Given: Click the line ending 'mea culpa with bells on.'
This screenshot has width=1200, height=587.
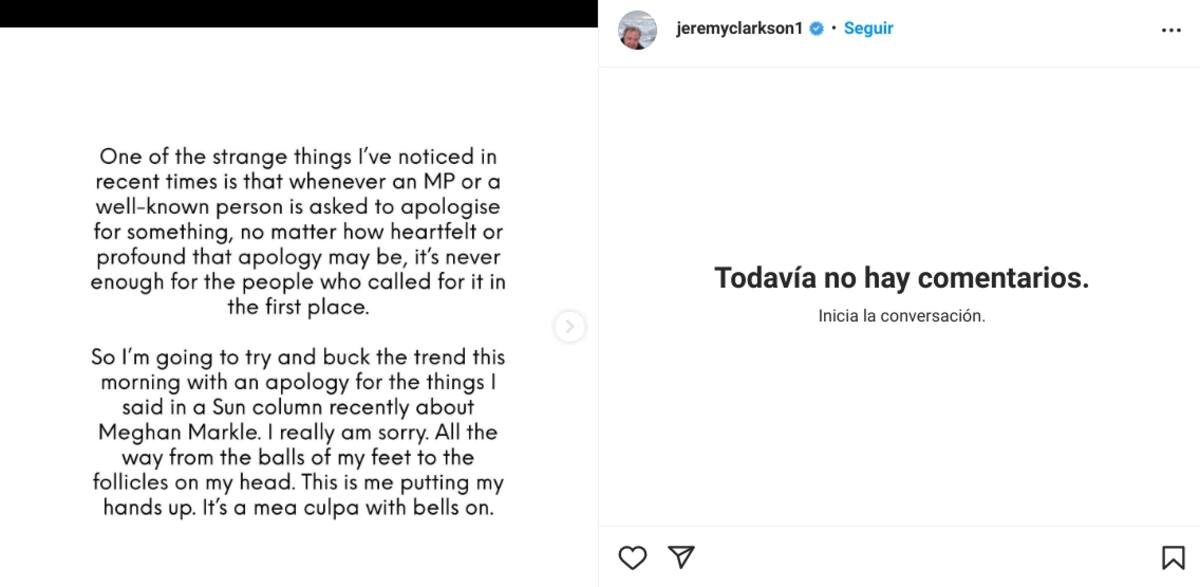Looking at the screenshot, I should [x=298, y=507].
